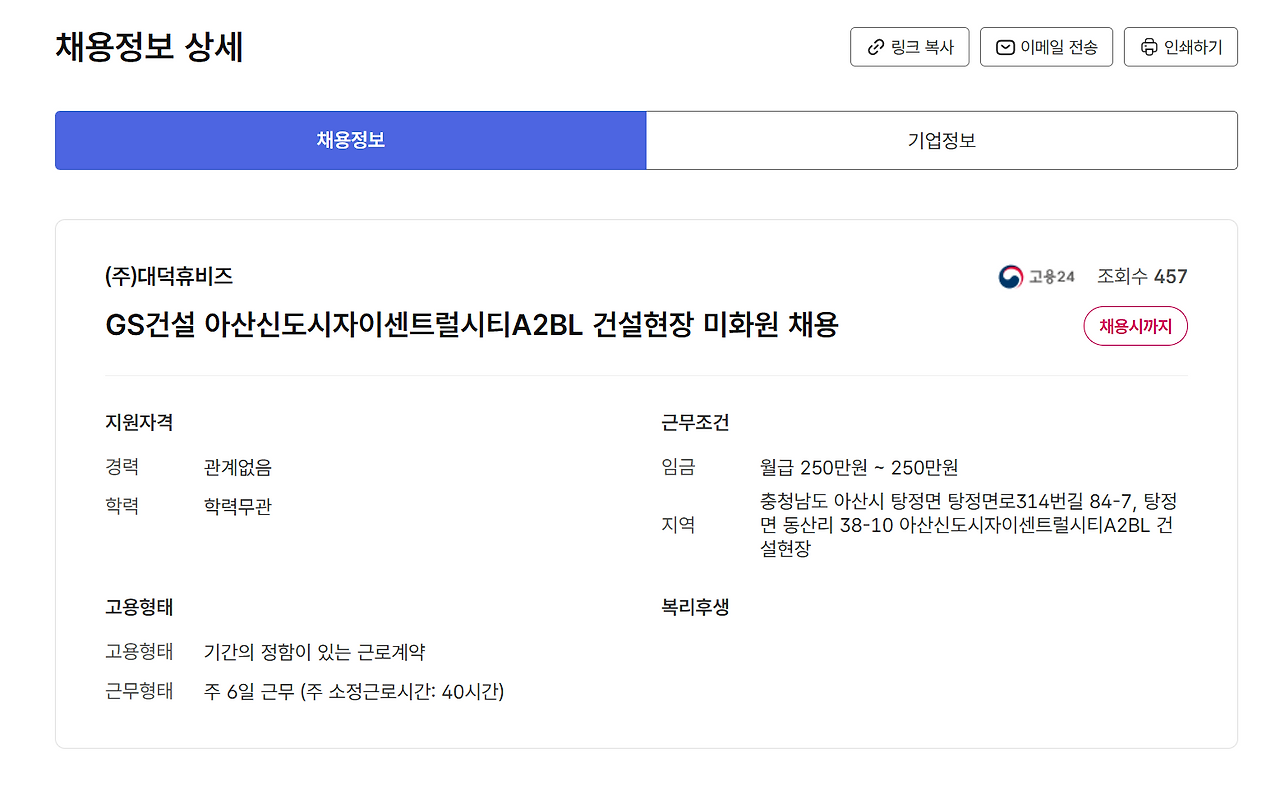The image size is (1280, 798).
Task: Select the envelope icon for 이메일 전송
Action: [x=1005, y=46]
